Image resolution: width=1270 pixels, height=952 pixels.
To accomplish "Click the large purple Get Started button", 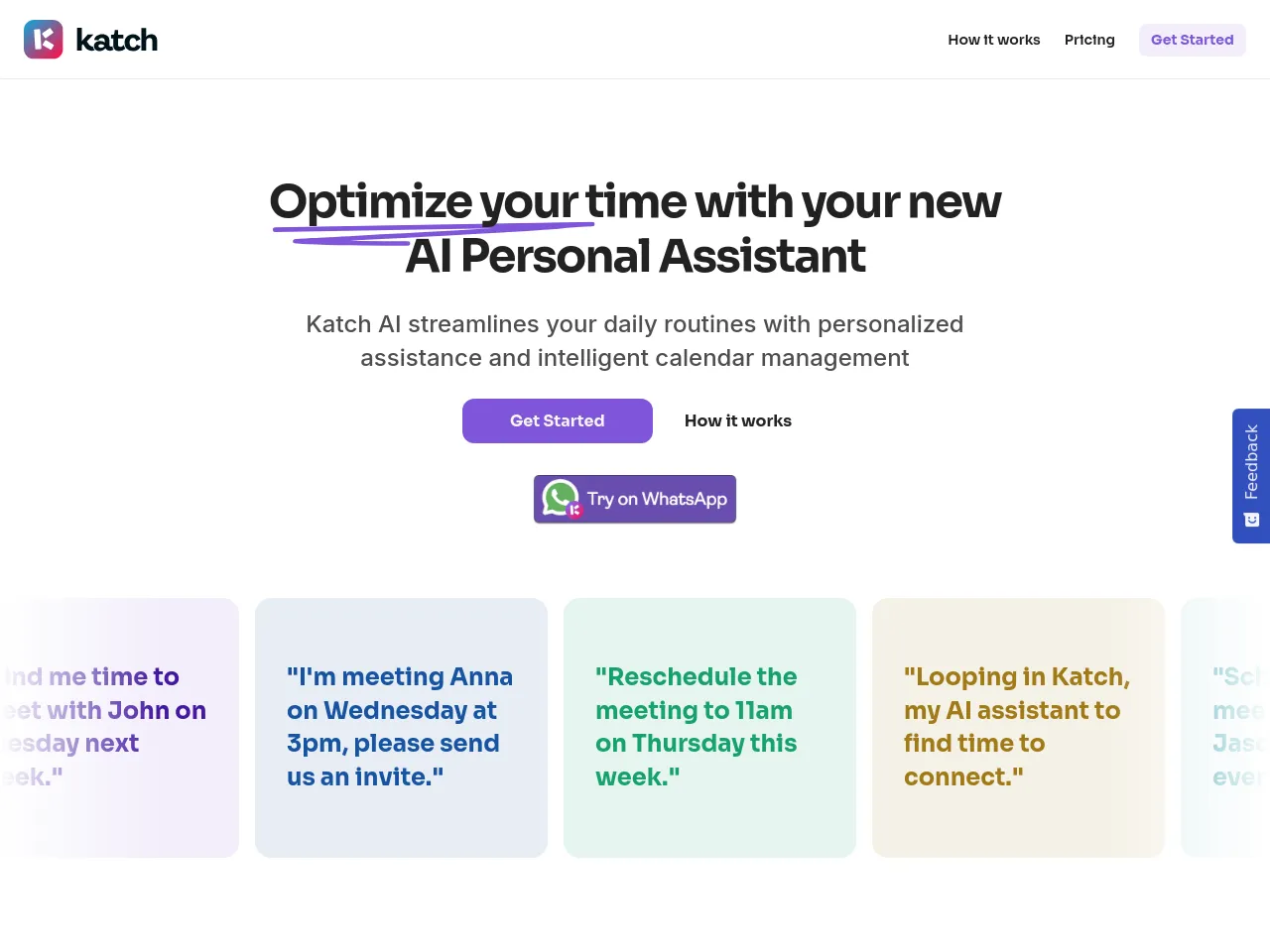I will (x=557, y=420).
